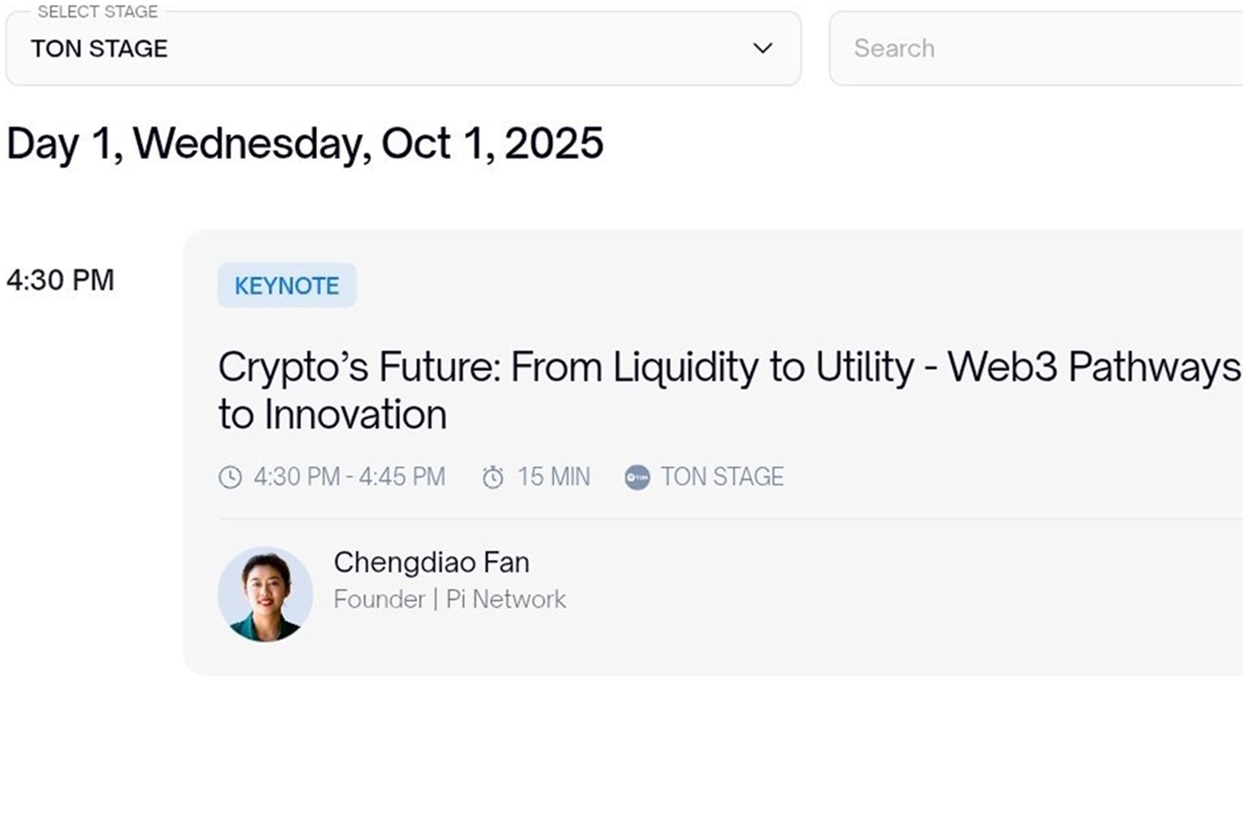
Task: Click the 4:30 PM timeslot label
Action: tap(60, 280)
